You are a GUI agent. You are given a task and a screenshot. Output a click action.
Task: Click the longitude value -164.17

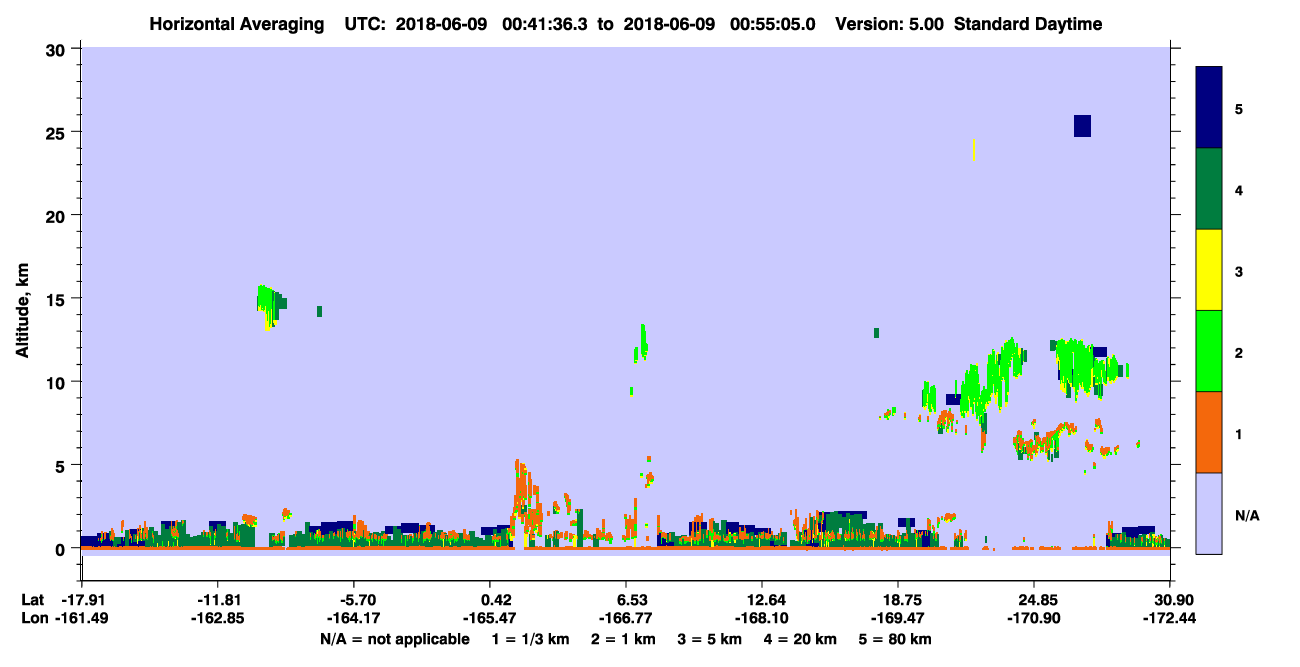point(356,618)
